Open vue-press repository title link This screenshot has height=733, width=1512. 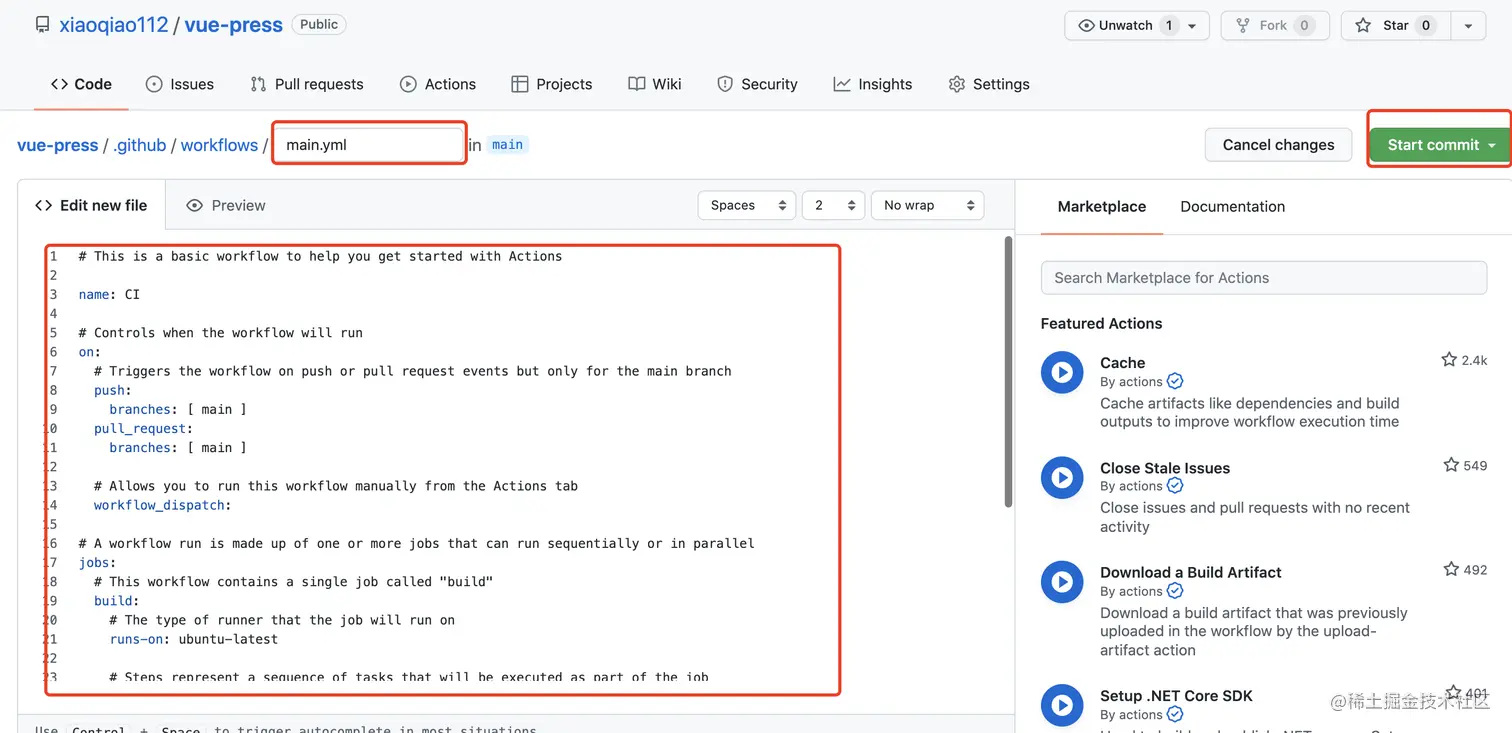coord(233,25)
